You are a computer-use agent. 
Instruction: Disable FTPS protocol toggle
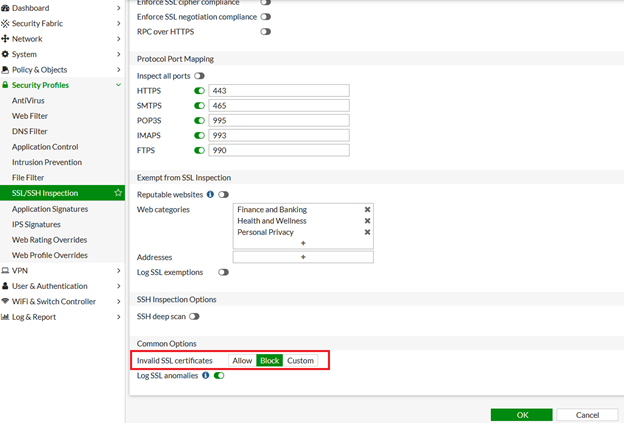tap(199, 150)
